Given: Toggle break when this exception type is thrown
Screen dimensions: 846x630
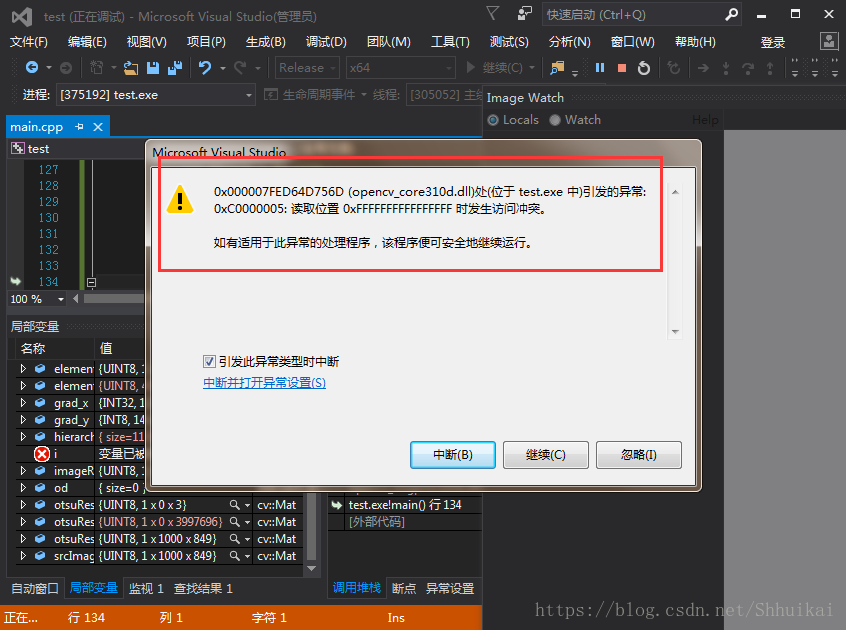Looking at the screenshot, I should (x=209, y=361).
